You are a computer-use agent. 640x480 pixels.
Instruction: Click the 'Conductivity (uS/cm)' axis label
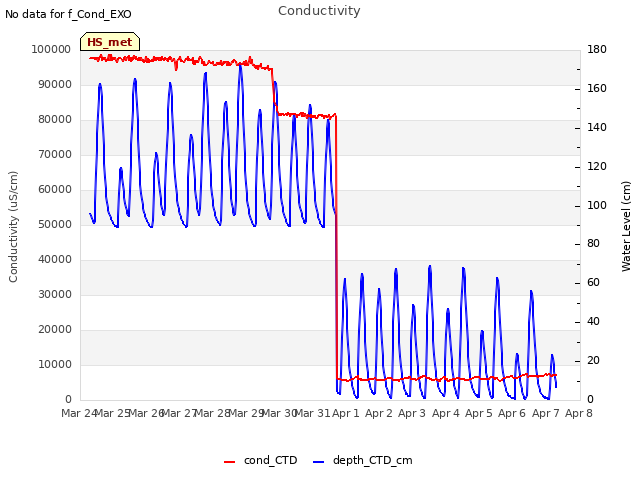(13, 227)
